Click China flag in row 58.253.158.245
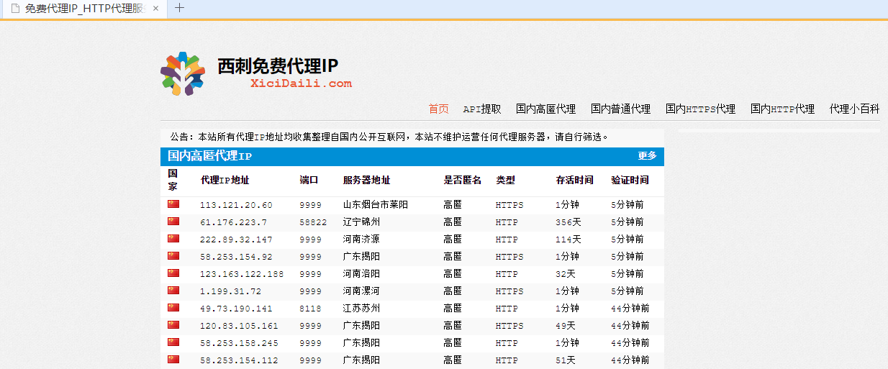 tap(173, 342)
